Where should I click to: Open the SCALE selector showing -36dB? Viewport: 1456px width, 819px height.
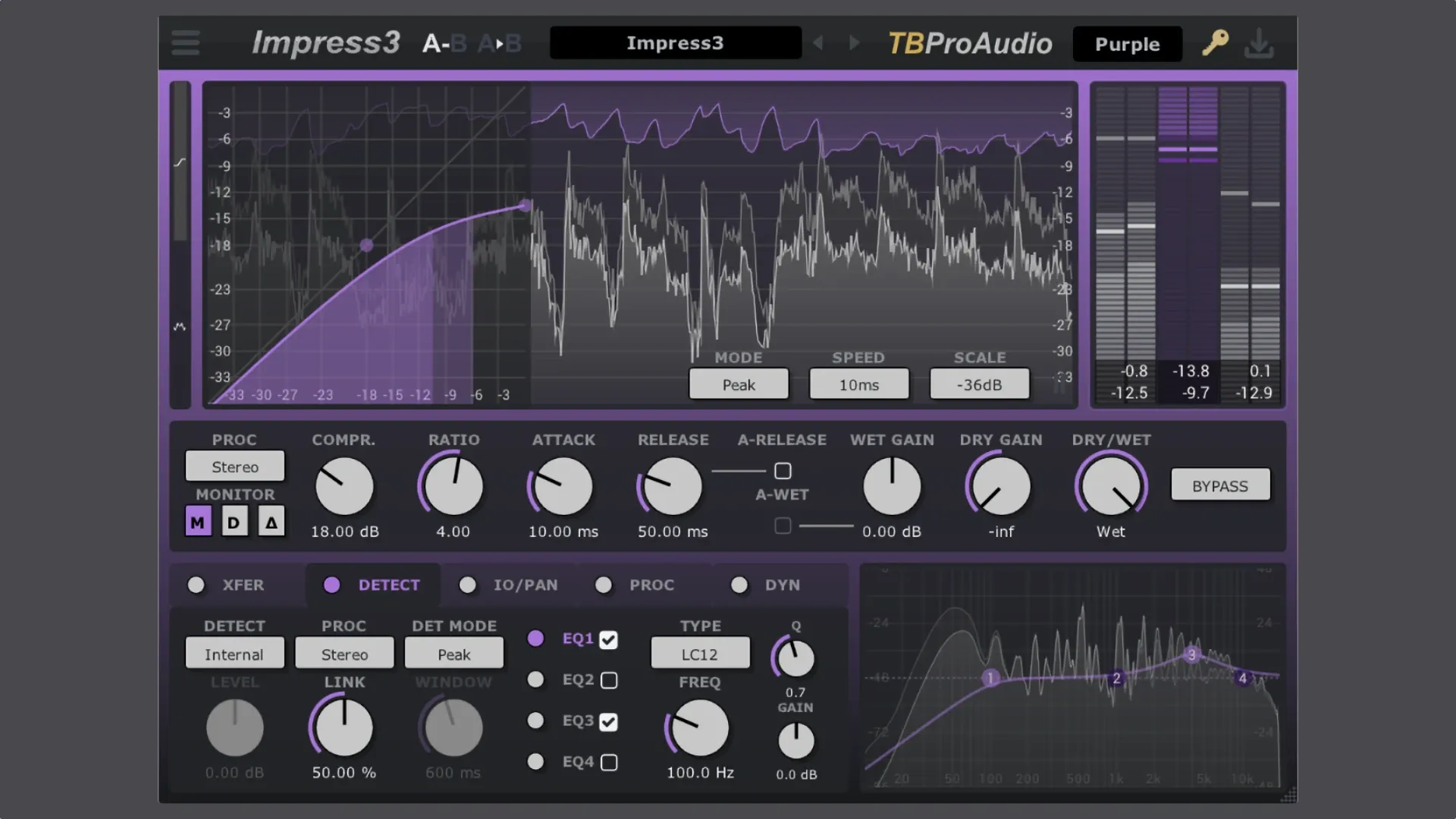tap(979, 384)
